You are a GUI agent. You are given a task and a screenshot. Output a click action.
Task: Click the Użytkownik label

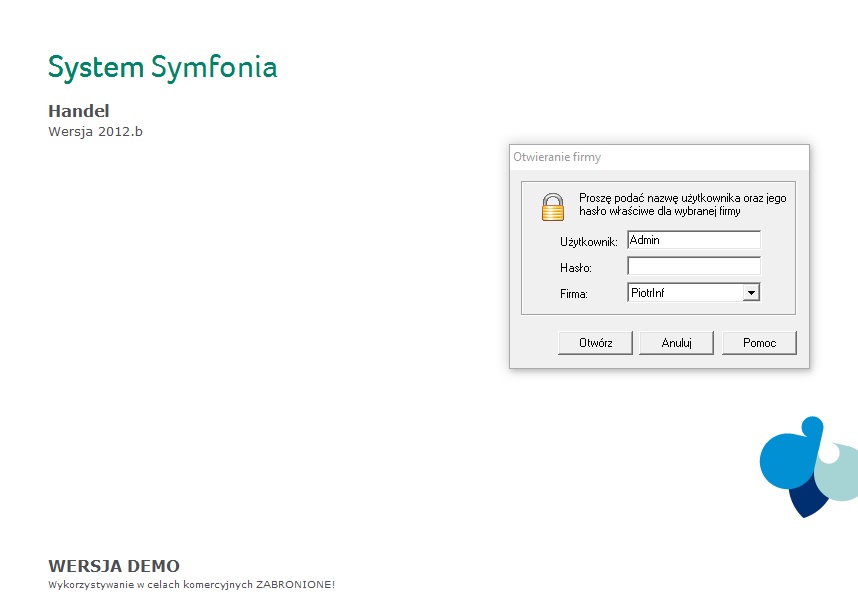point(588,242)
